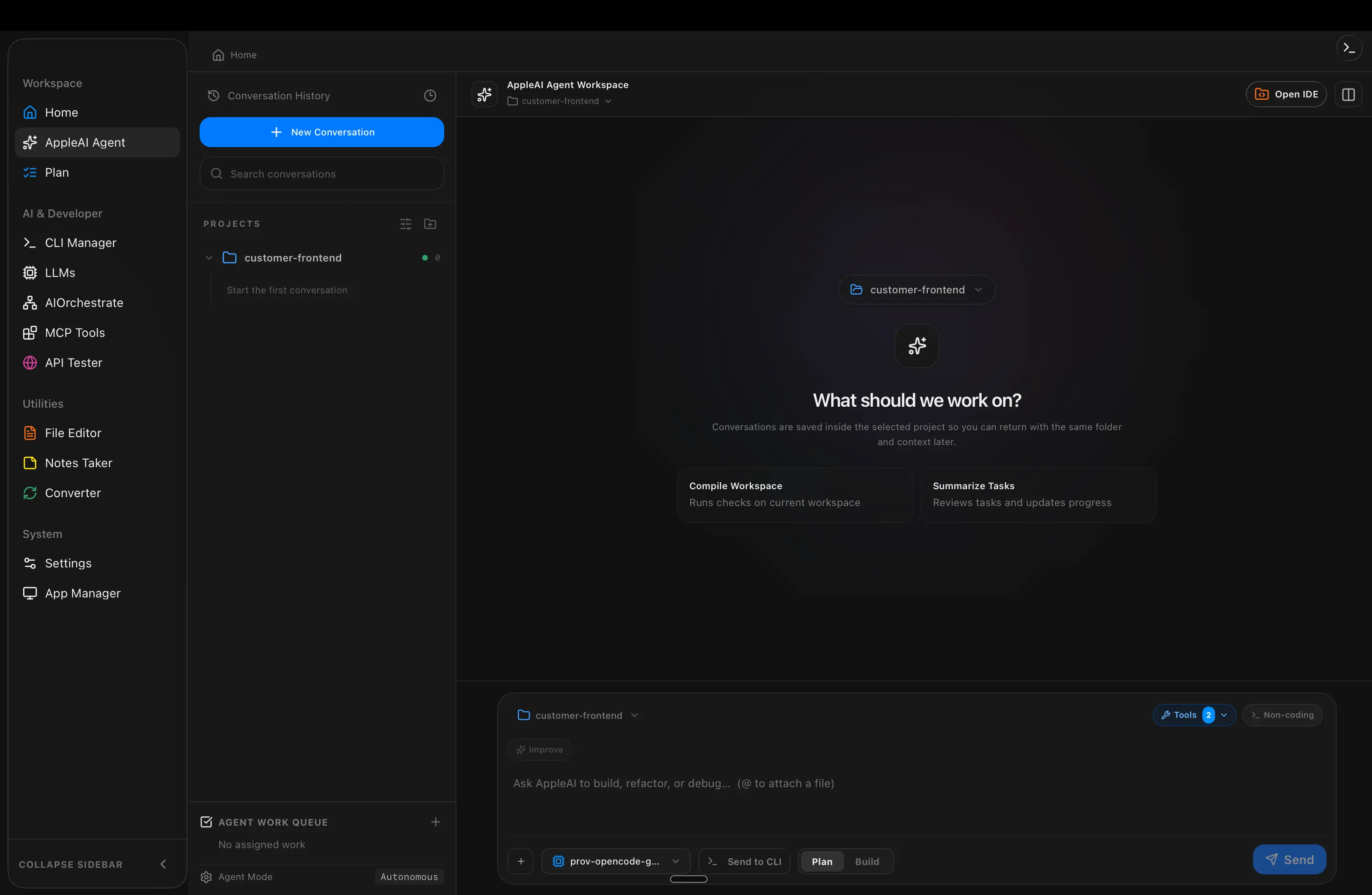Screen dimensions: 1372x895
Task: Open File Editor utility
Action: click(x=97, y=433)
